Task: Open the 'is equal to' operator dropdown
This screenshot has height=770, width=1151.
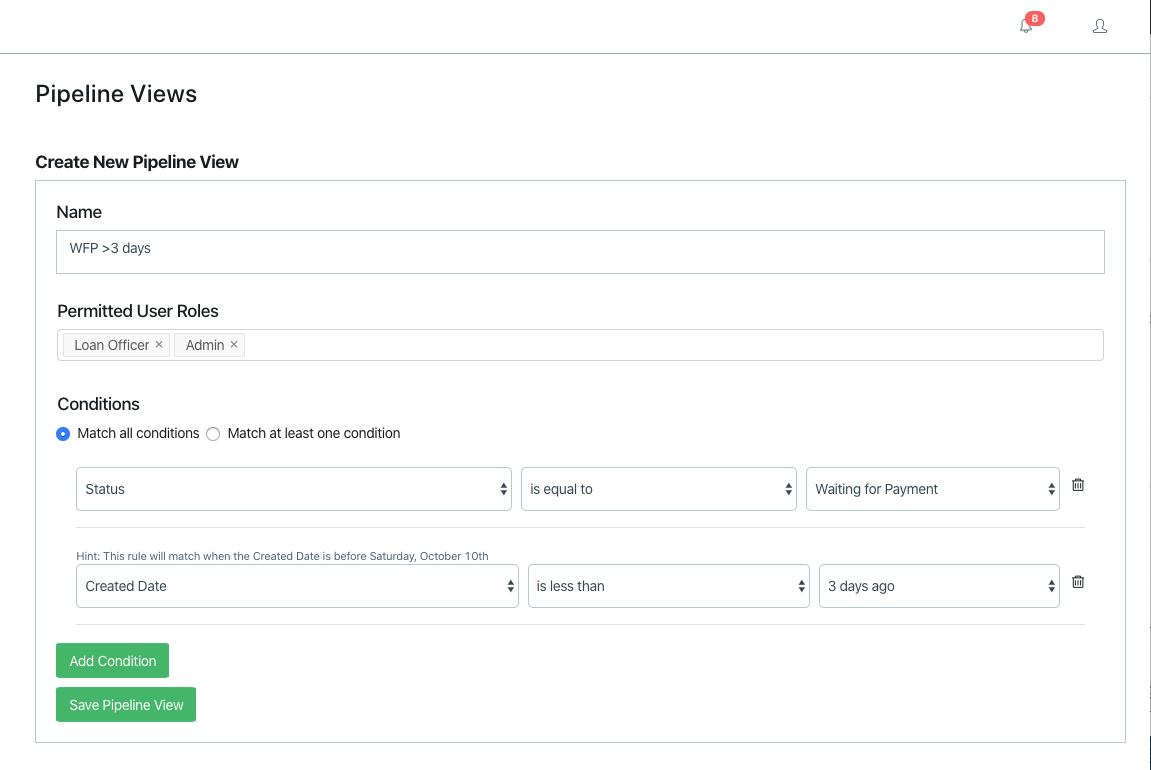Action: 658,489
